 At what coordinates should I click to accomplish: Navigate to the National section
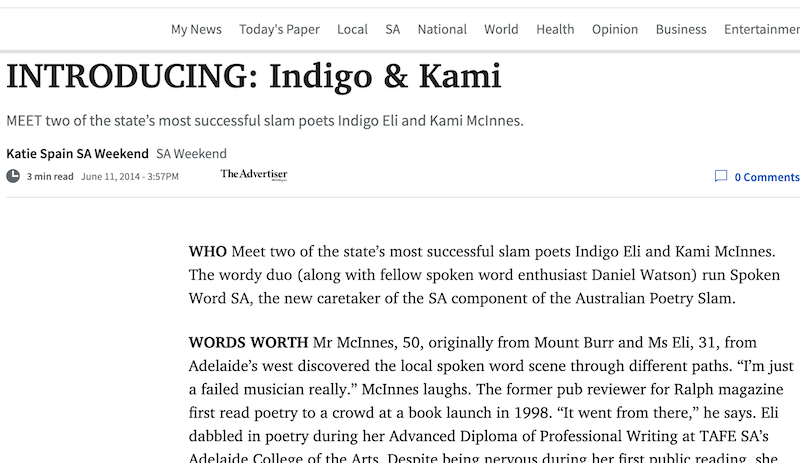point(442,29)
